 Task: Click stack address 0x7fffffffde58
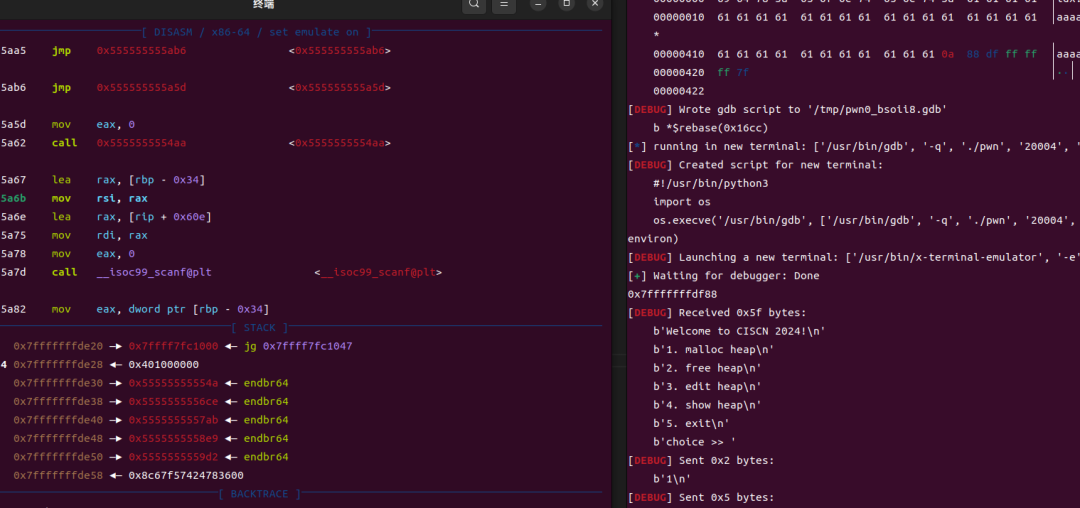(58, 476)
